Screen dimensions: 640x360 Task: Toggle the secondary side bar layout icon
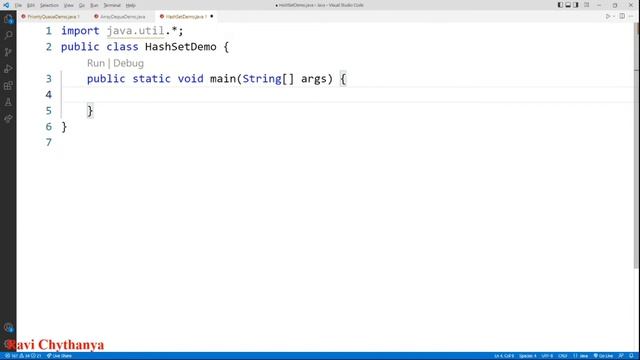click(576, 5)
